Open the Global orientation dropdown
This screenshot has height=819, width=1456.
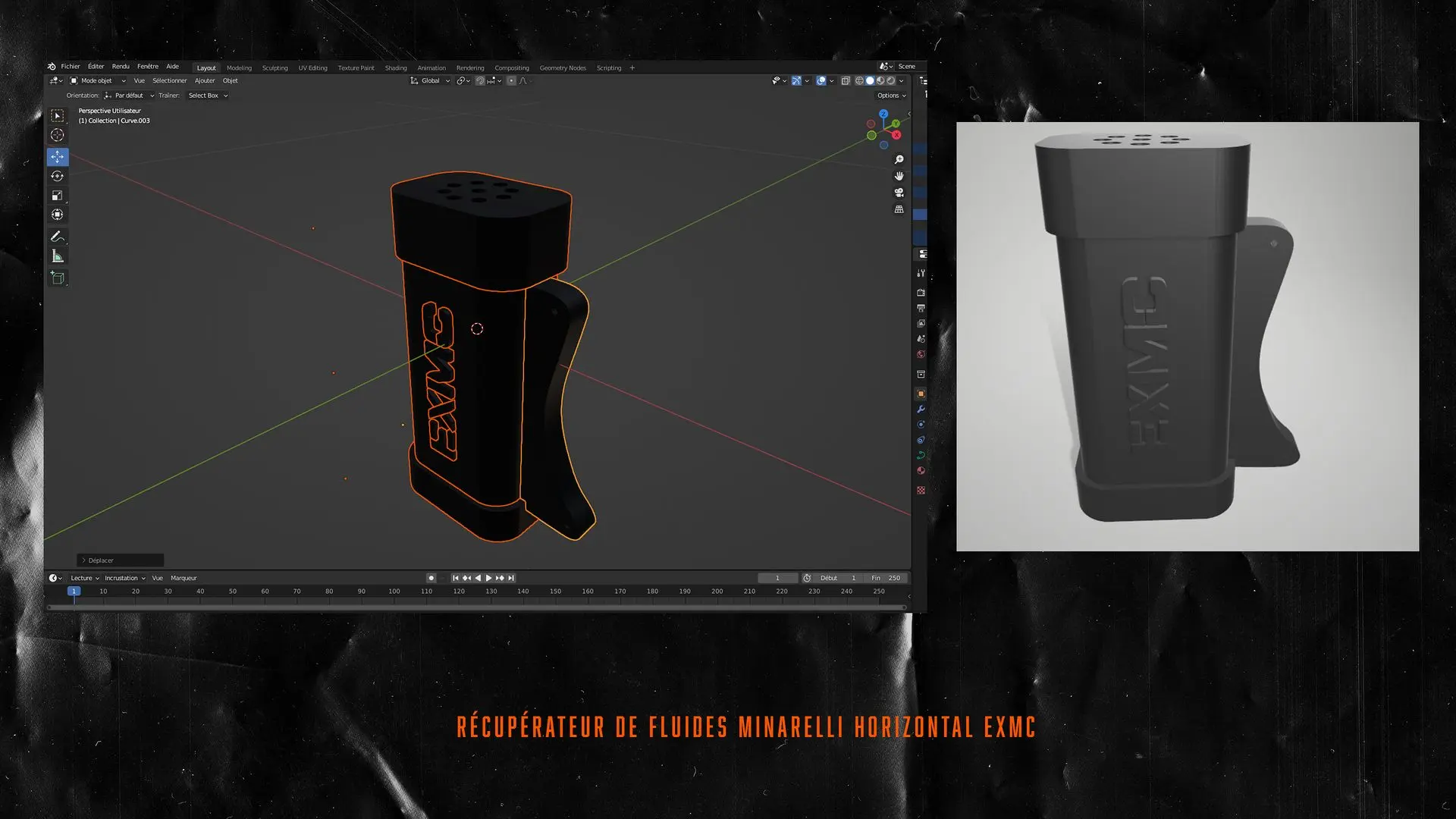click(430, 80)
